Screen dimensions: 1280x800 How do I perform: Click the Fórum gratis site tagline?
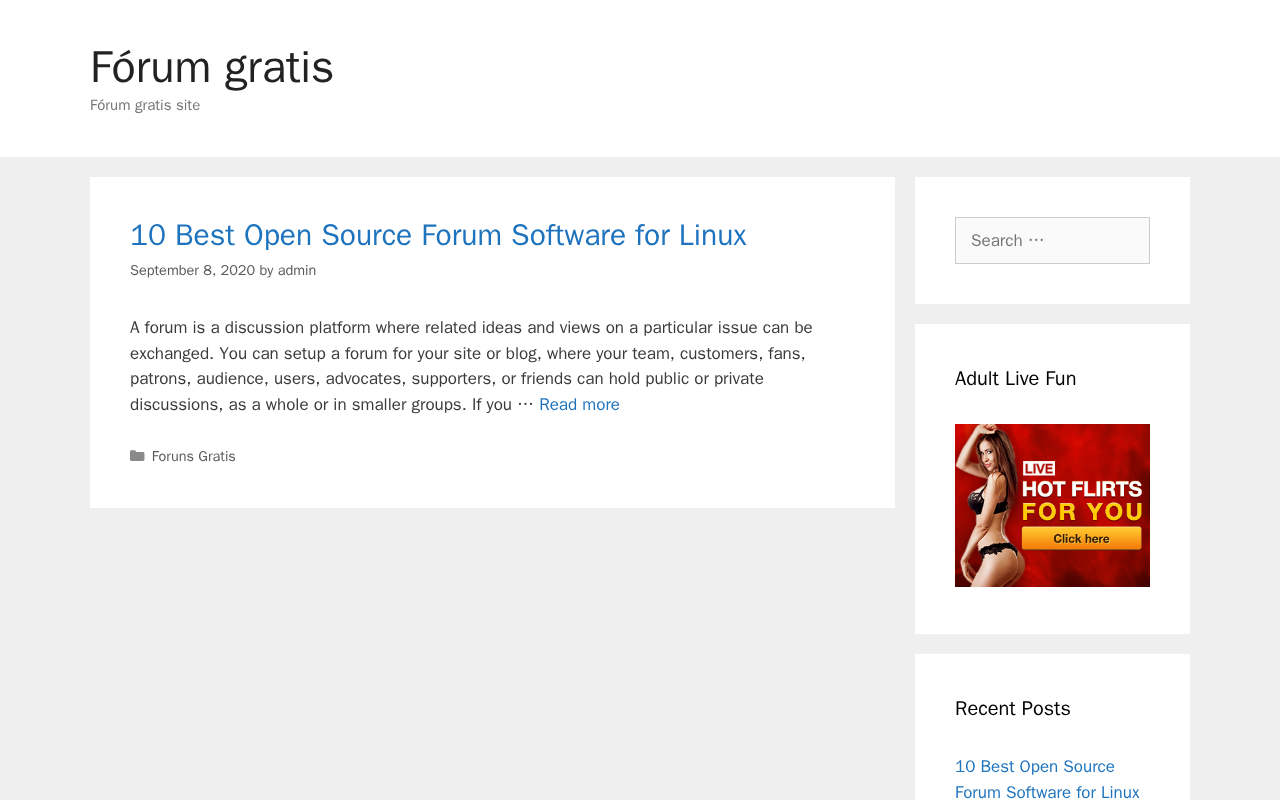click(x=145, y=105)
